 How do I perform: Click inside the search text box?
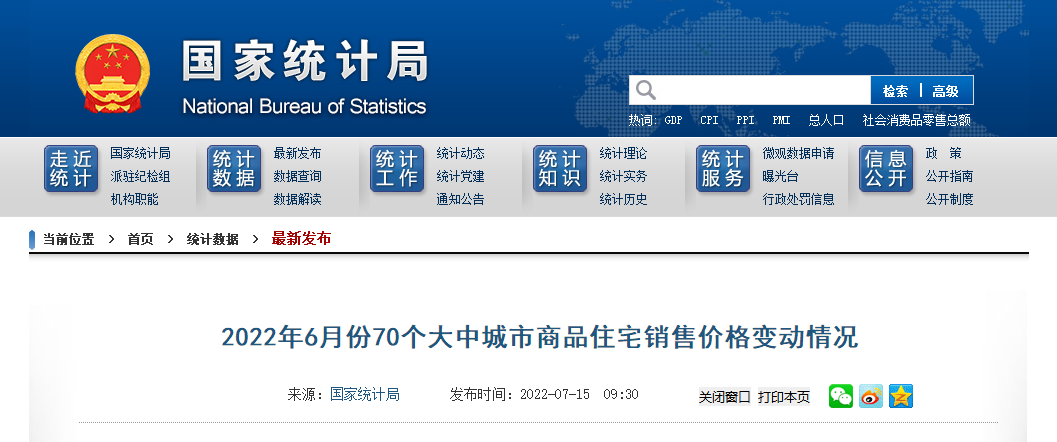pyautogui.click(x=763, y=90)
